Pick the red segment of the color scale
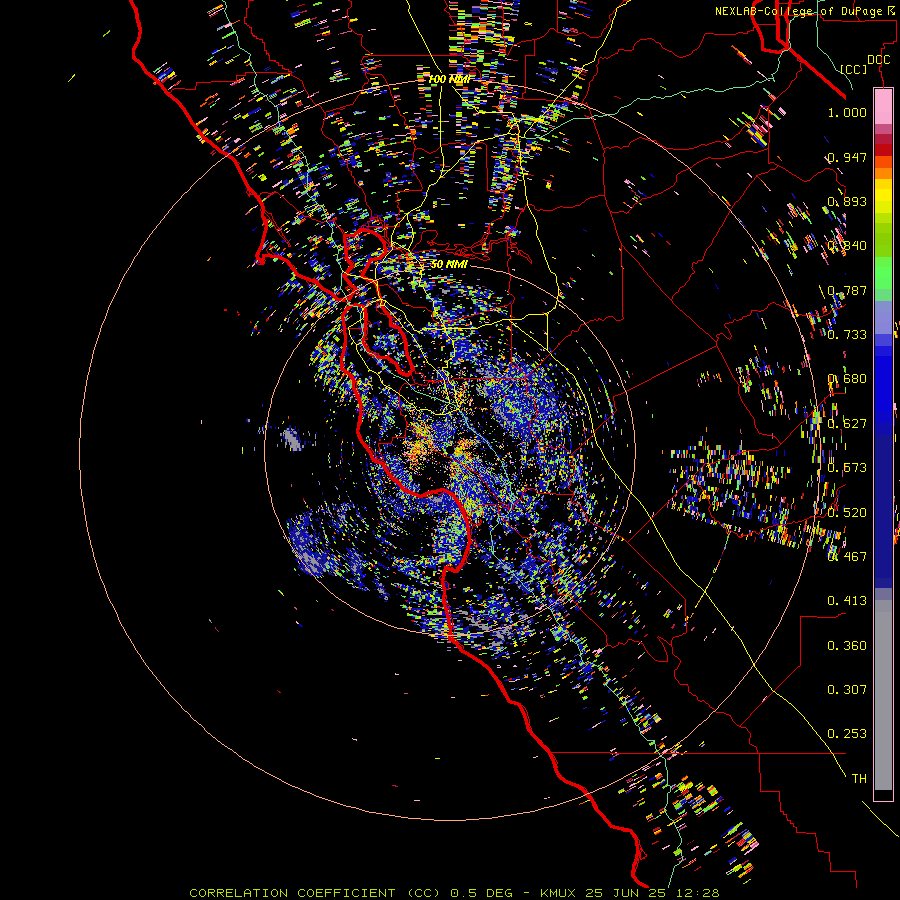 click(x=883, y=150)
